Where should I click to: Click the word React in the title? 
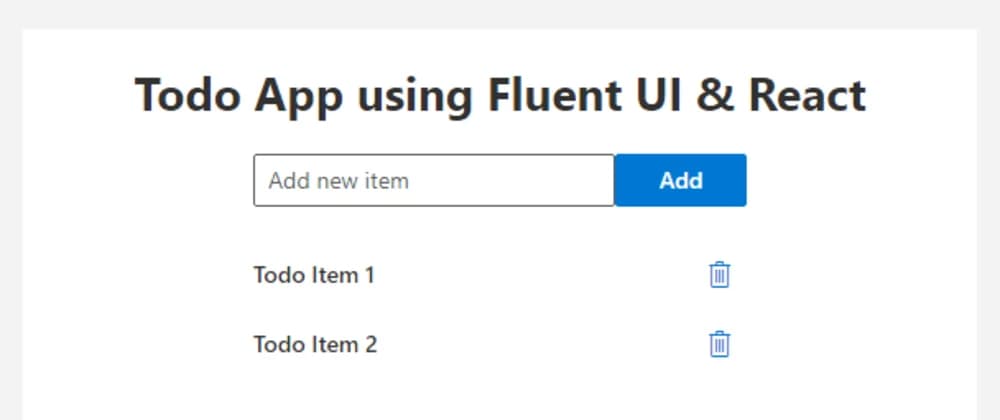coord(807,96)
